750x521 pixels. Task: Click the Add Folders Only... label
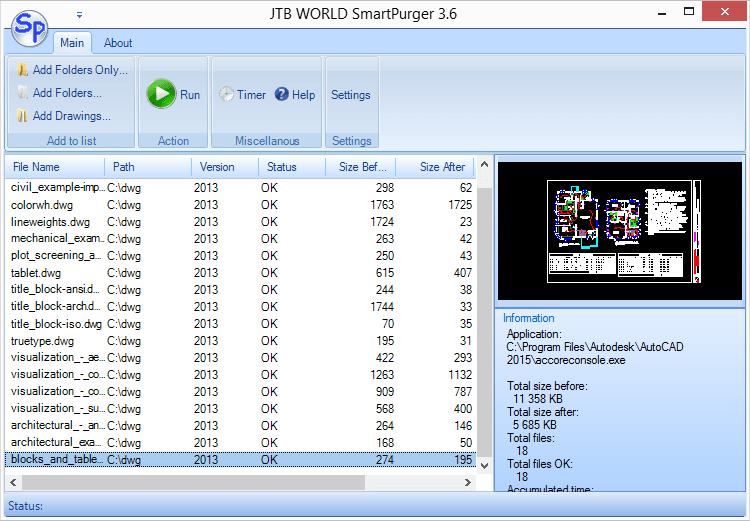pos(80,70)
